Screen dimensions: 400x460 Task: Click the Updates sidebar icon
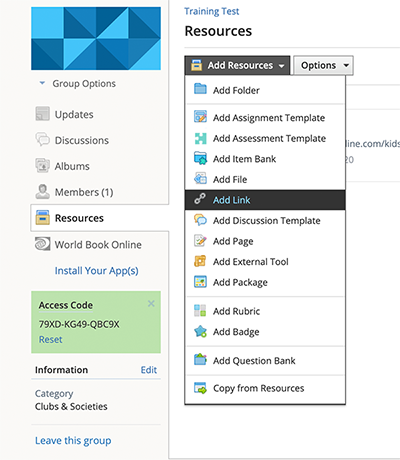point(43,114)
